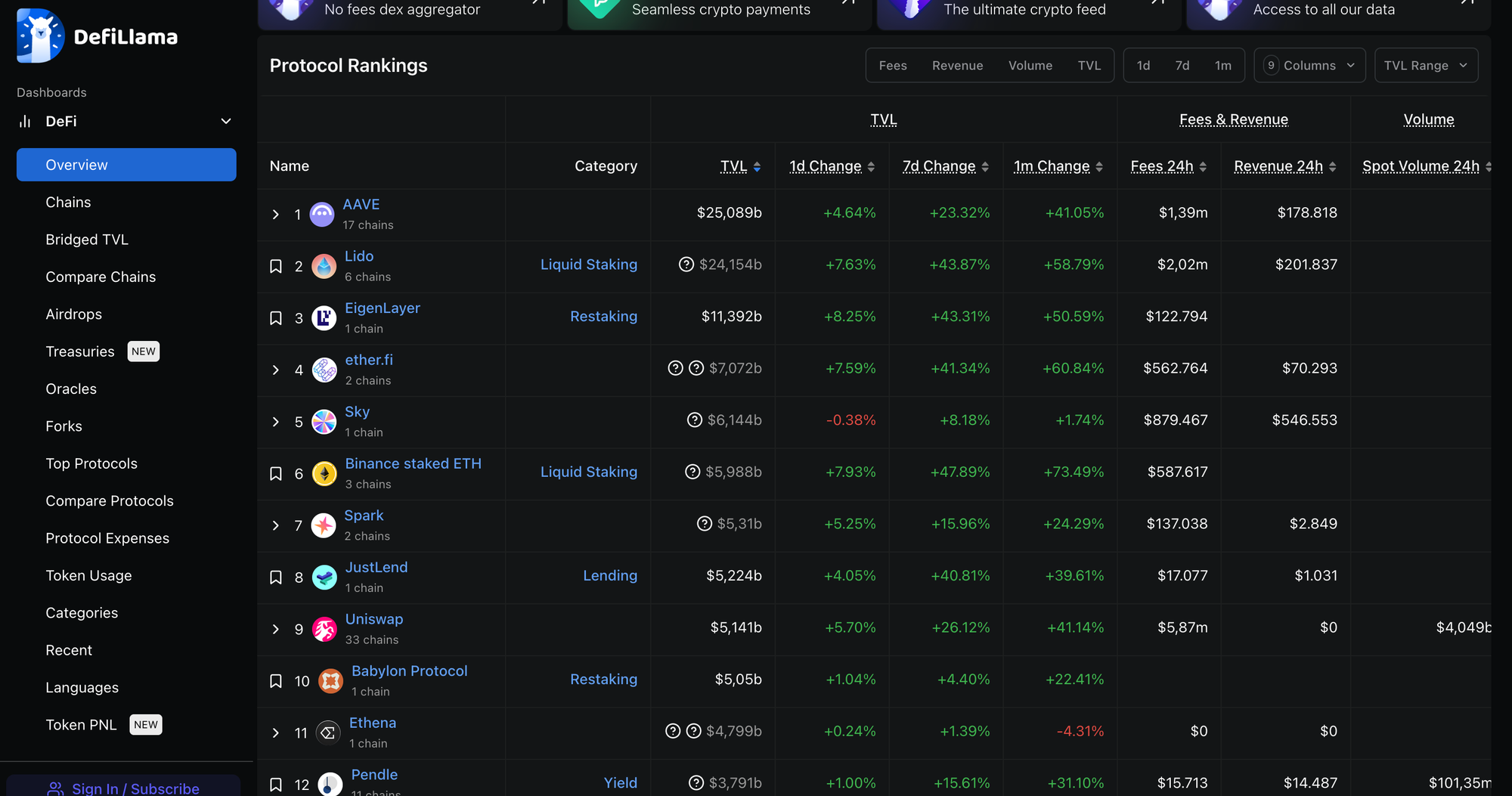Select the 1d time filter
This screenshot has width=1512, height=796.
click(1143, 66)
